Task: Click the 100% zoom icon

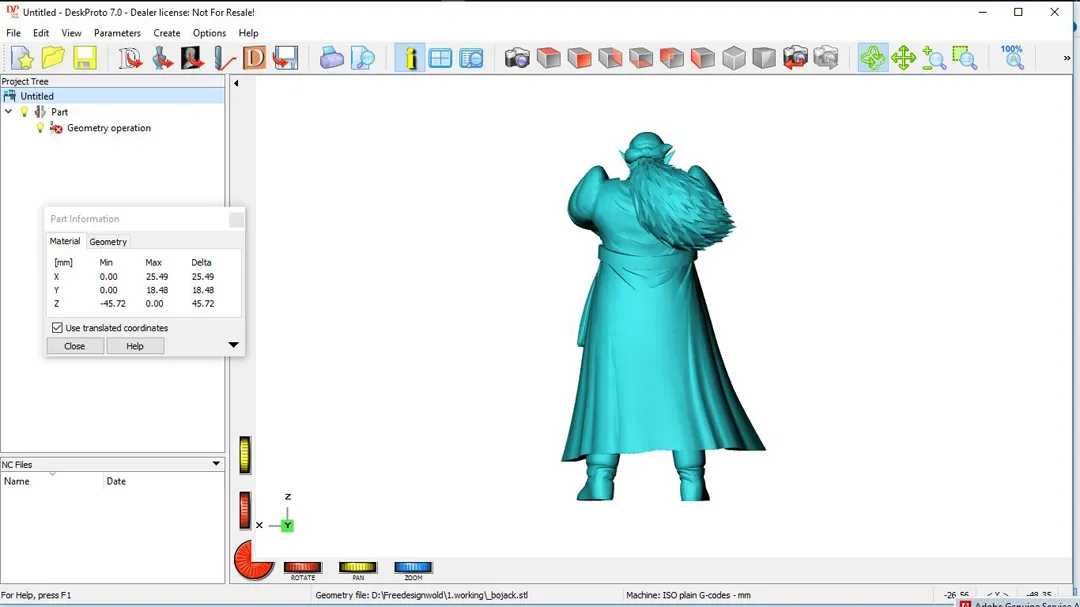Action: (x=1012, y=56)
